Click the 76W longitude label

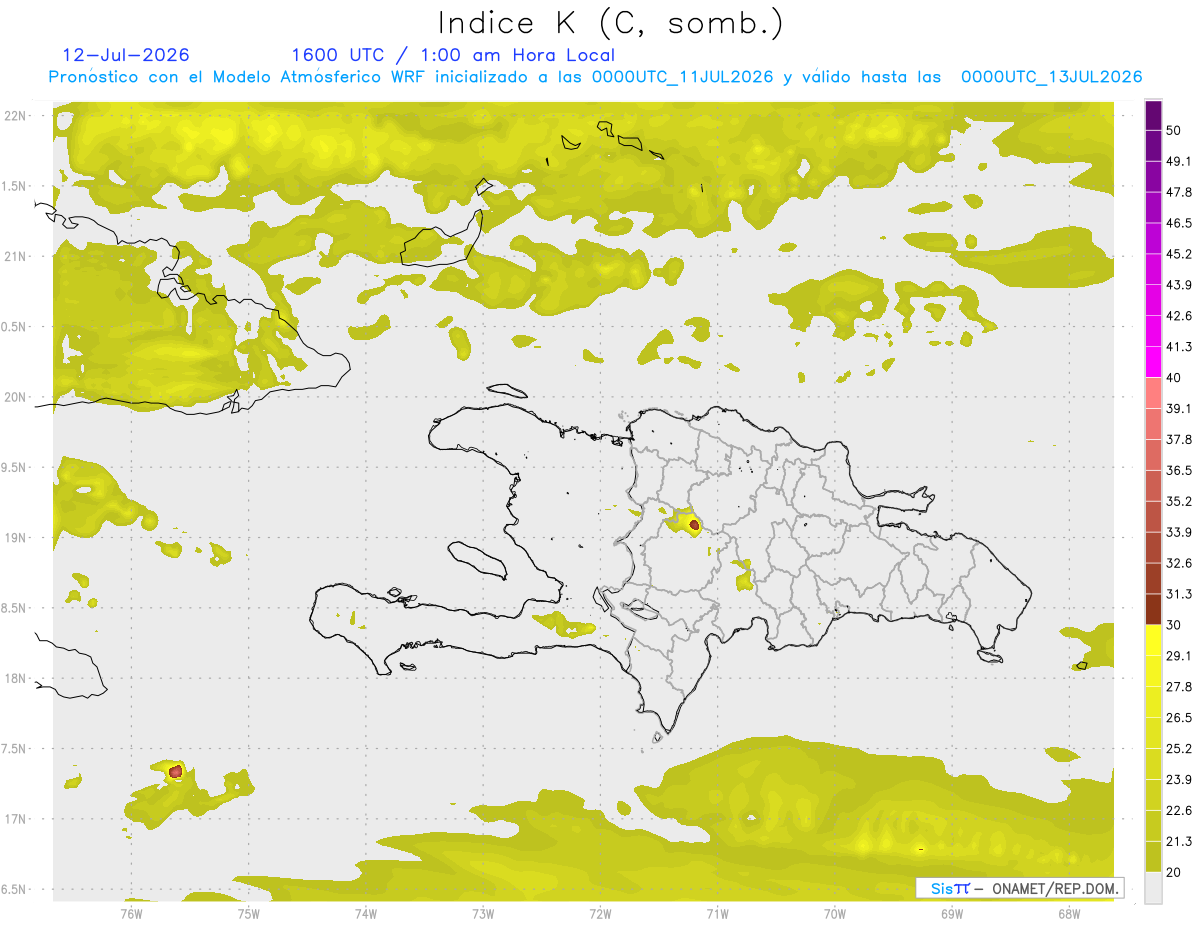point(131,913)
